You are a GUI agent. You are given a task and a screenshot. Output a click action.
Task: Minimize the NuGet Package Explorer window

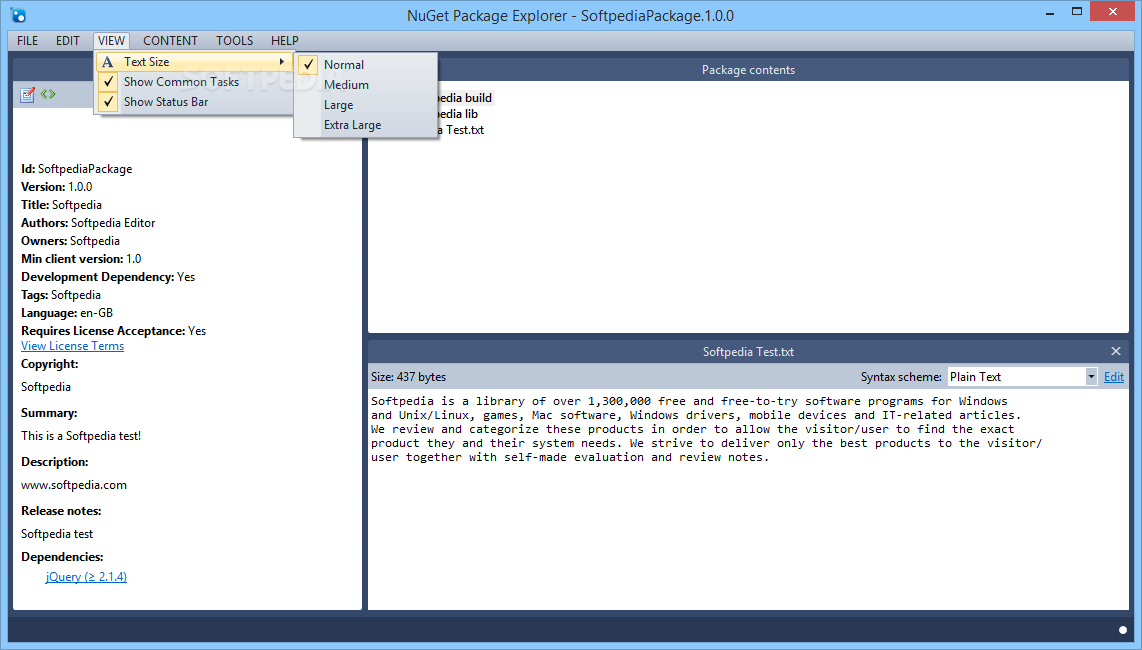click(1050, 12)
